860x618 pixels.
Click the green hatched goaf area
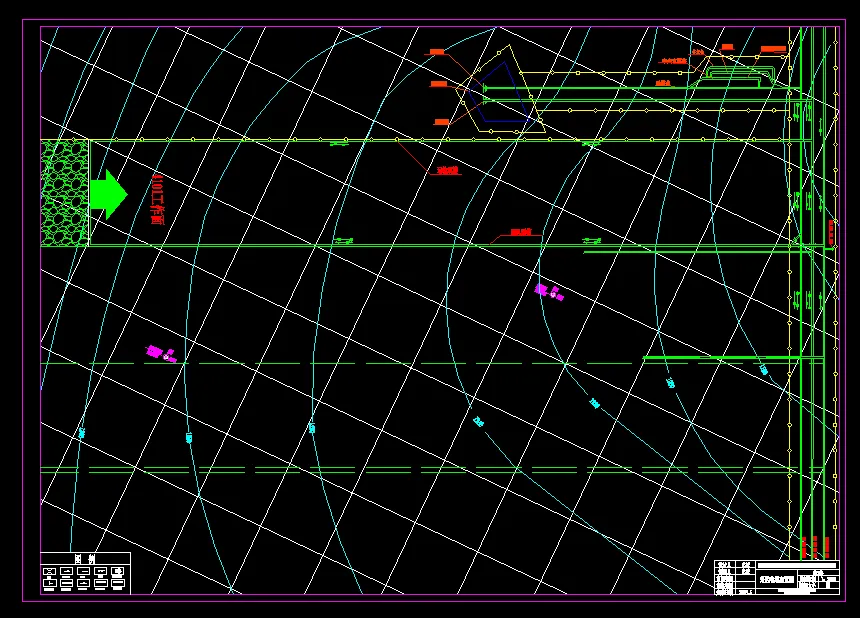(65, 193)
